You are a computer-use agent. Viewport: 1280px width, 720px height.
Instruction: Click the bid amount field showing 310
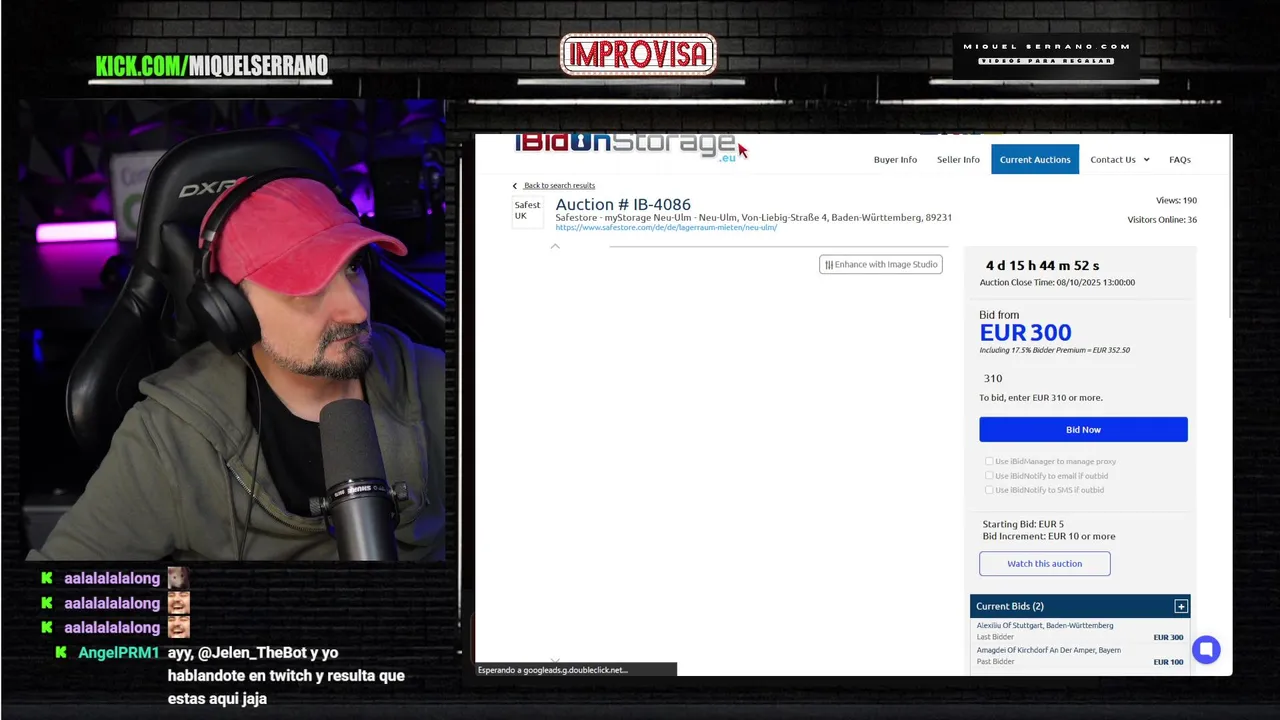[x=1083, y=378]
